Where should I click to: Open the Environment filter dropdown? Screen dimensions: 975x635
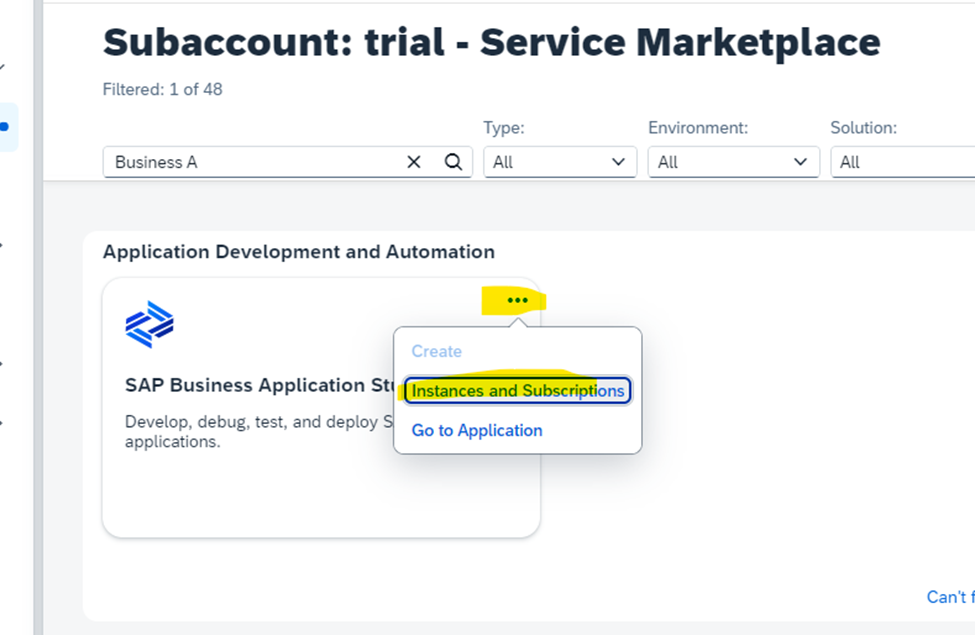point(733,162)
